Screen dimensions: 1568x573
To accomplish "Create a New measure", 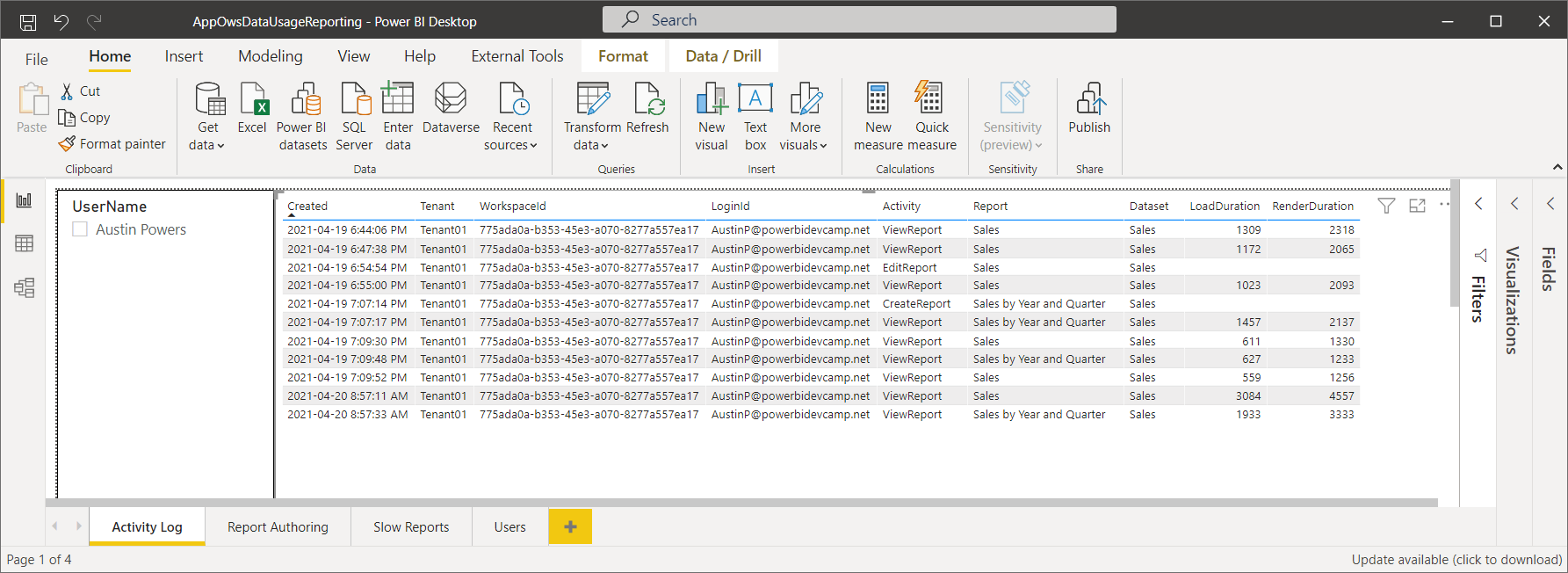I will pyautogui.click(x=878, y=117).
